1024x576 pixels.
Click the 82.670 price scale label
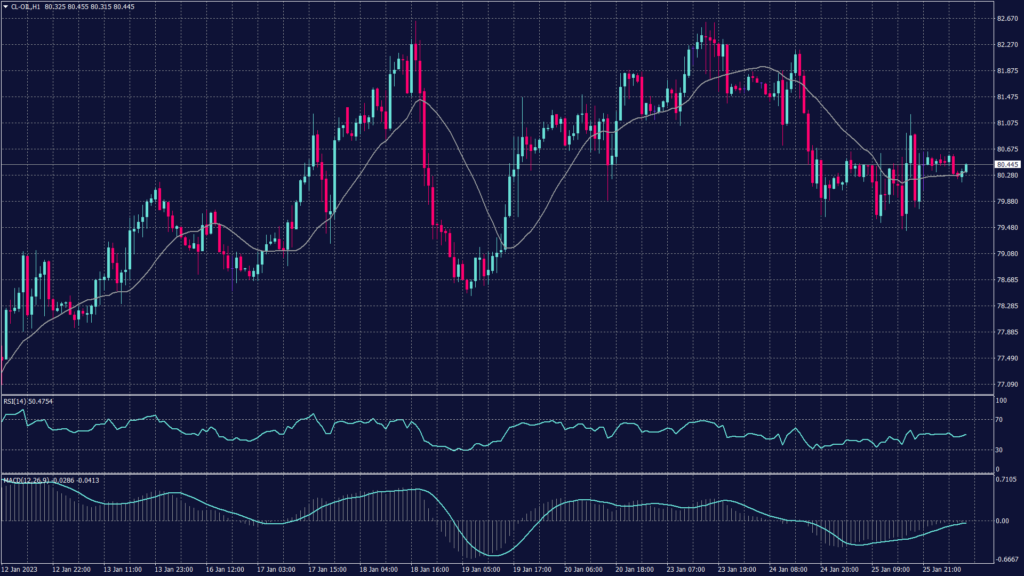pos(1006,19)
